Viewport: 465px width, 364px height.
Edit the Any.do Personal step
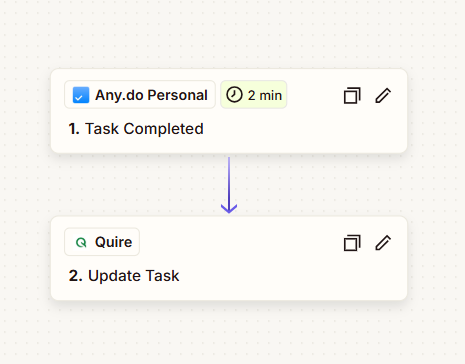383,96
